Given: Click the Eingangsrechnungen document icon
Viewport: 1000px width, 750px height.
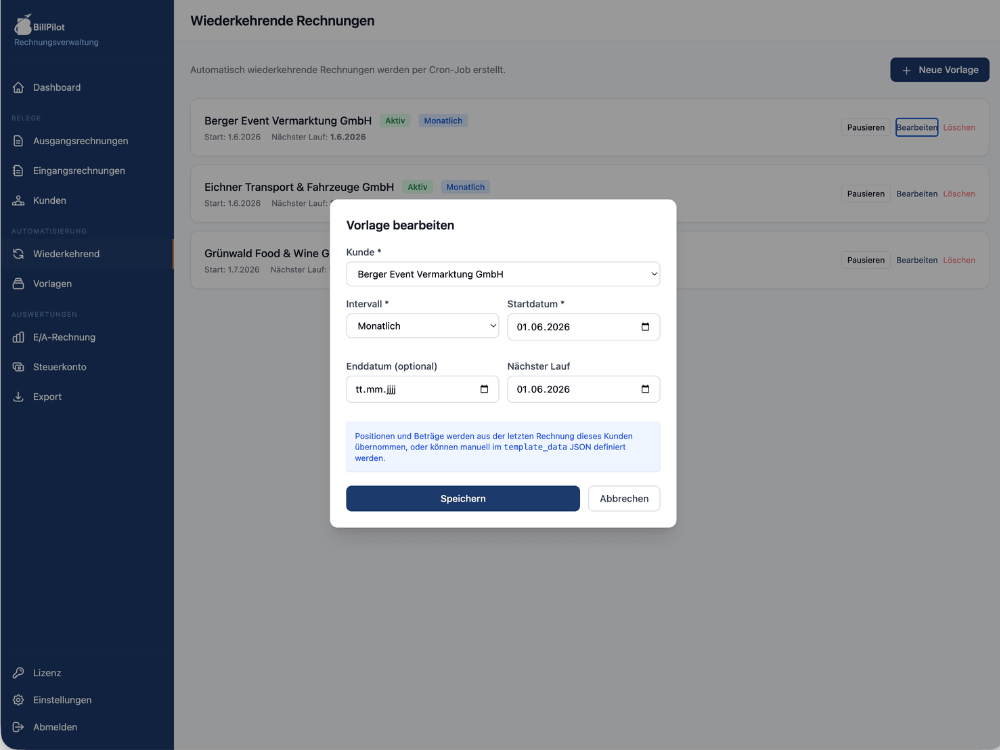Looking at the screenshot, I should coord(18,171).
